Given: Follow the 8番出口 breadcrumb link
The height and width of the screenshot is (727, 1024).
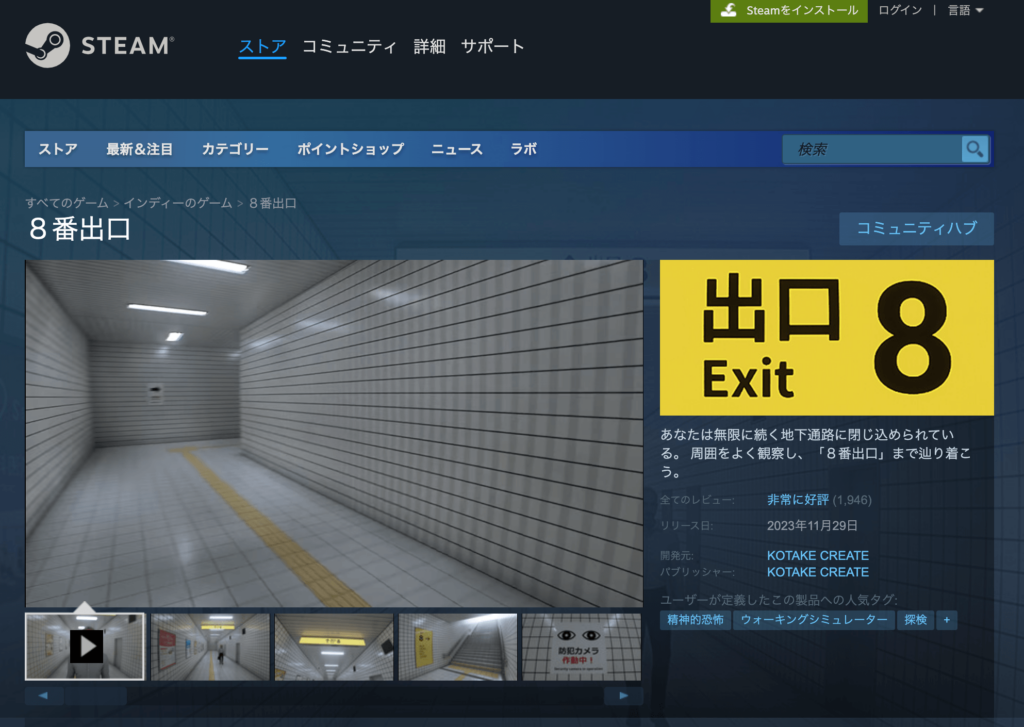Looking at the screenshot, I should 272,203.
